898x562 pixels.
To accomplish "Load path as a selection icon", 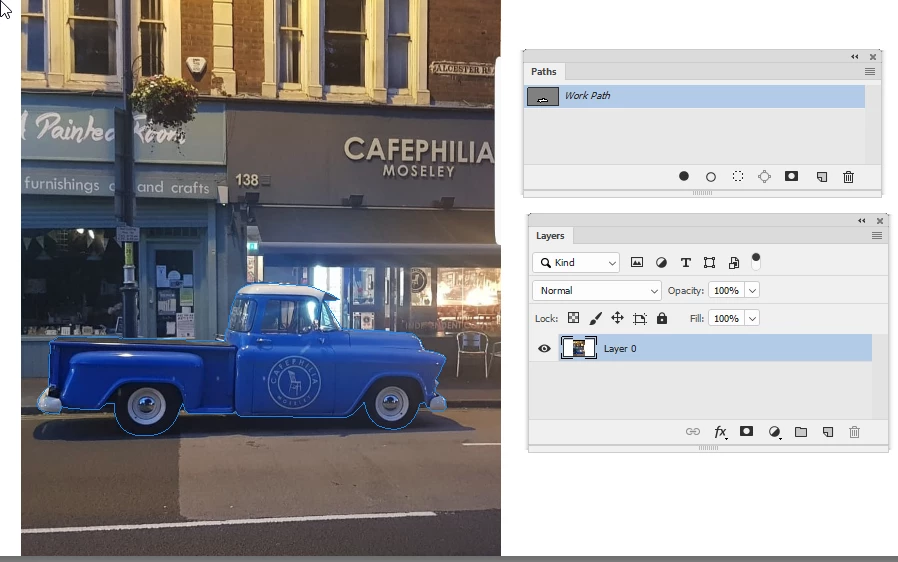I will (x=738, y=176).
